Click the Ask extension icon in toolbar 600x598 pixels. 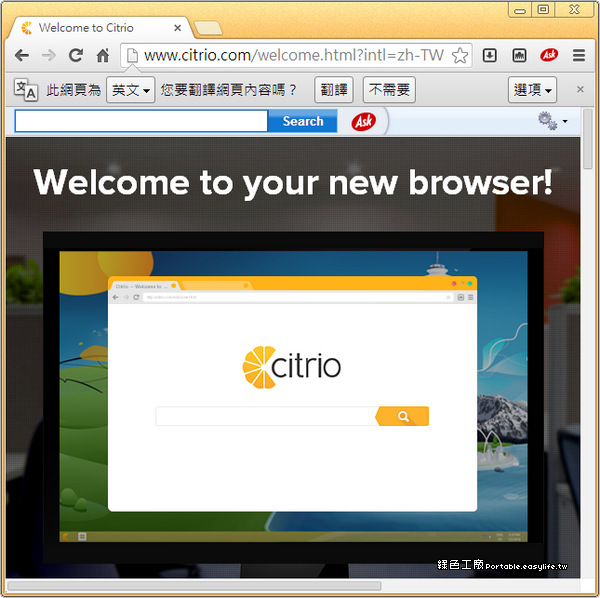[x=549, y=55]
